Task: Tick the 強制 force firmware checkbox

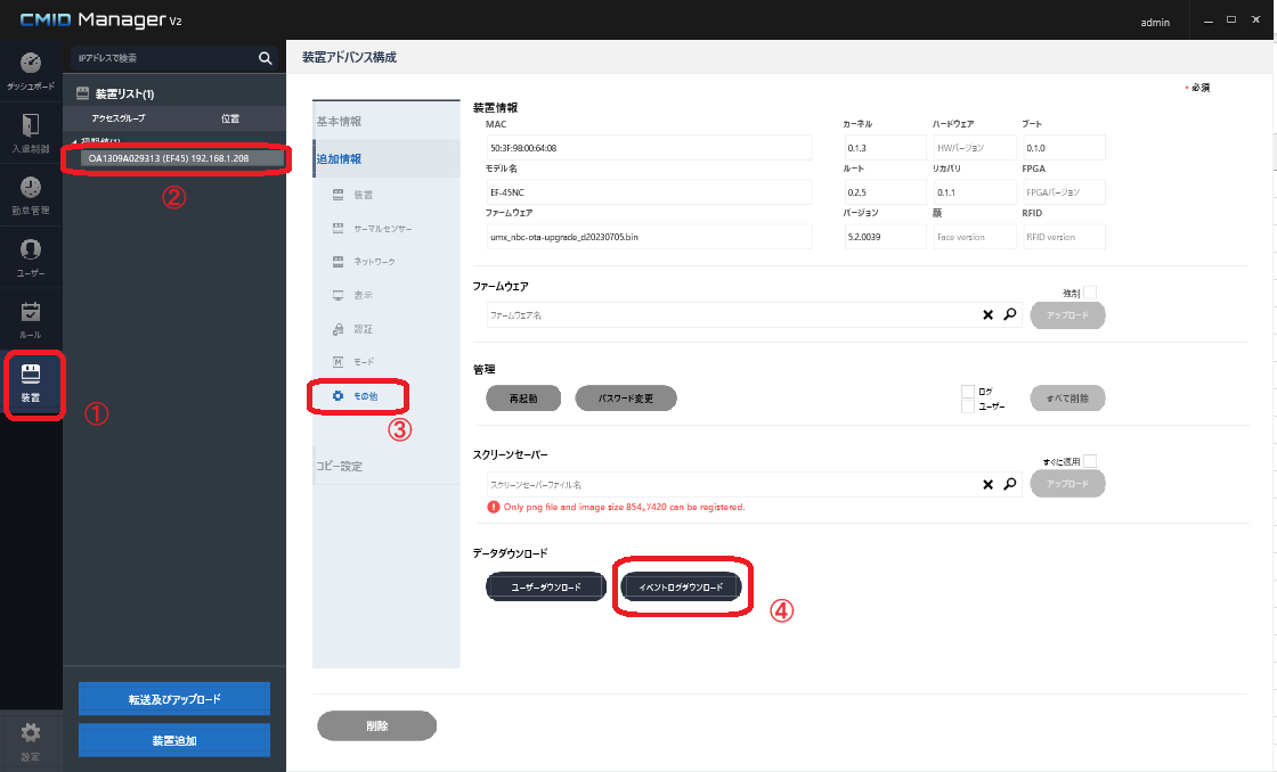Action: (x=1090, y=292)
